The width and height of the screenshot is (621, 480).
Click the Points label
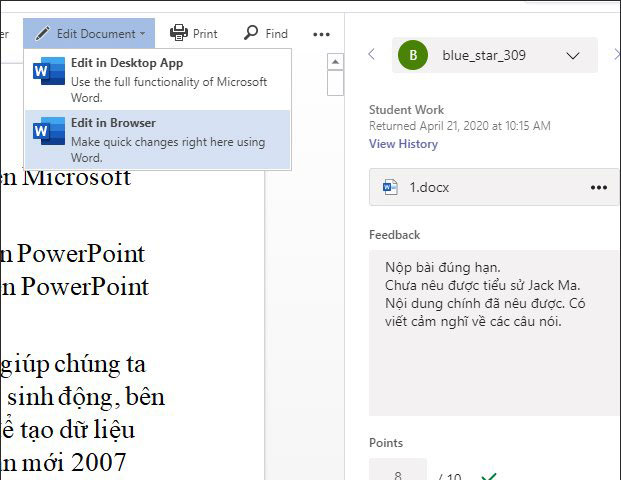[386, 443]
